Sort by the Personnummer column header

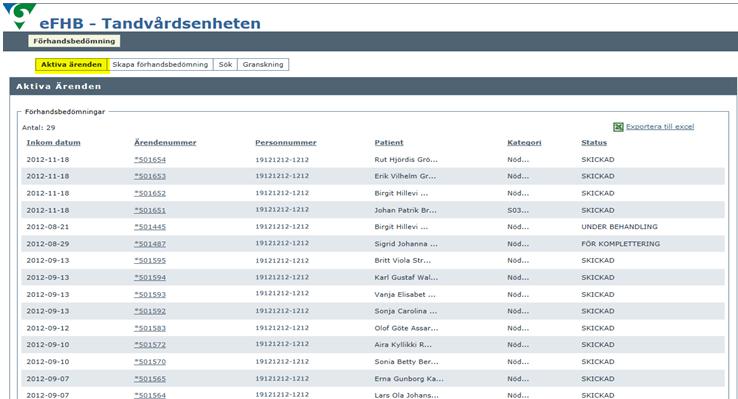(286, 143)
